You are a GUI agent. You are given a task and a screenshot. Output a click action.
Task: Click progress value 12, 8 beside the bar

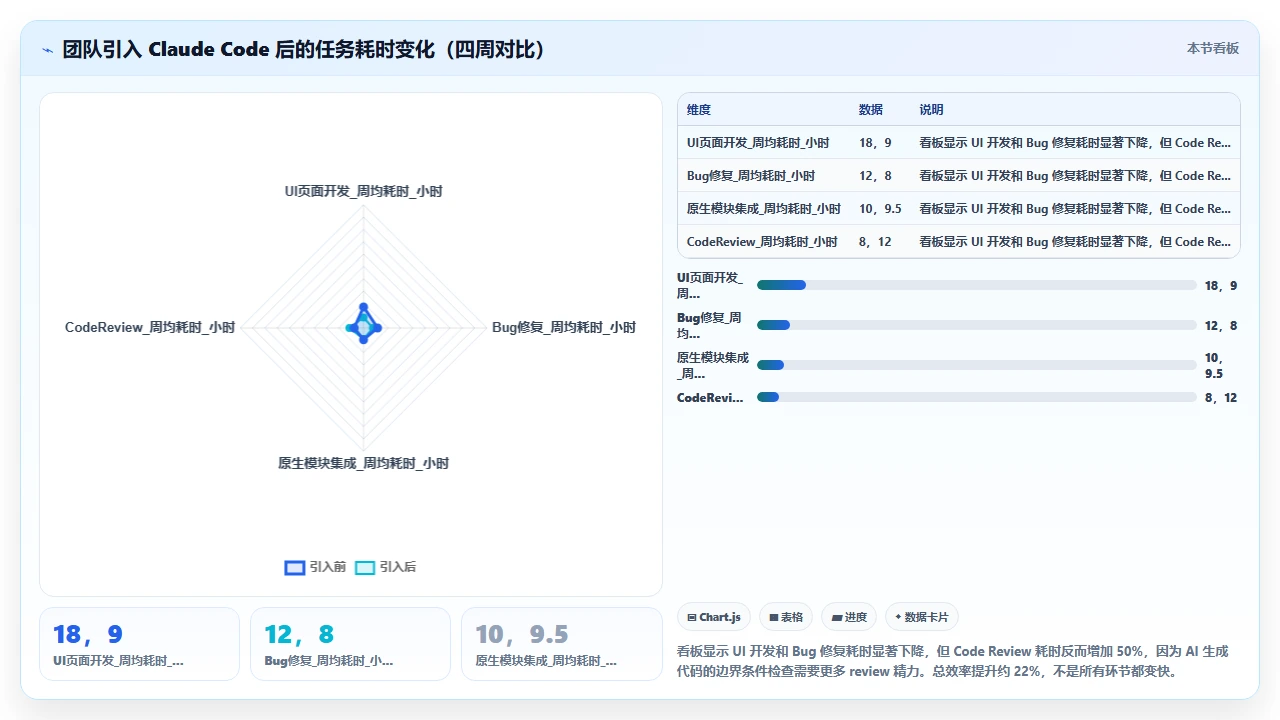[x=1221, y=325]
